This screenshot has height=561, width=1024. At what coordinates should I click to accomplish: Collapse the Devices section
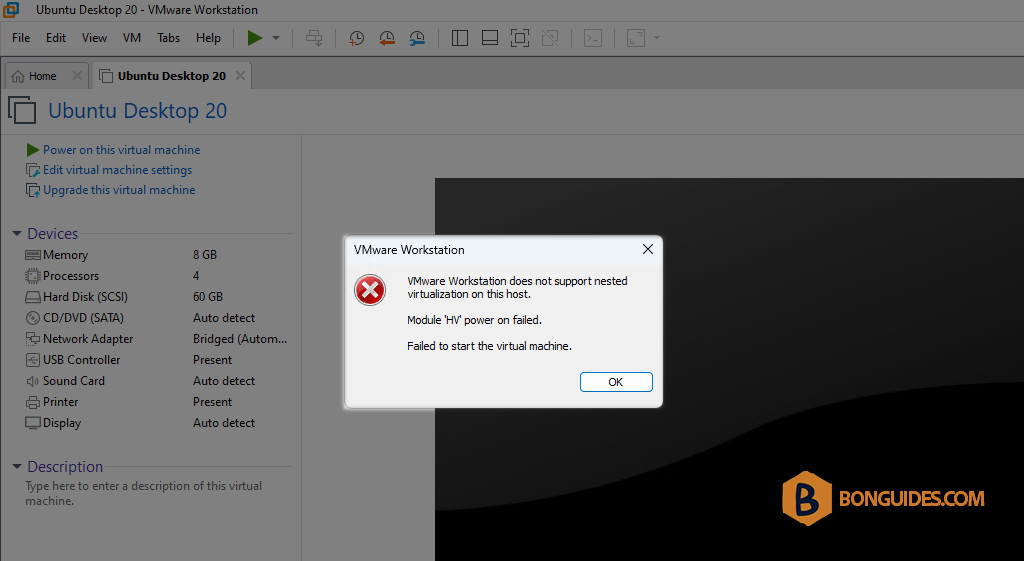(x=17, y=234)
